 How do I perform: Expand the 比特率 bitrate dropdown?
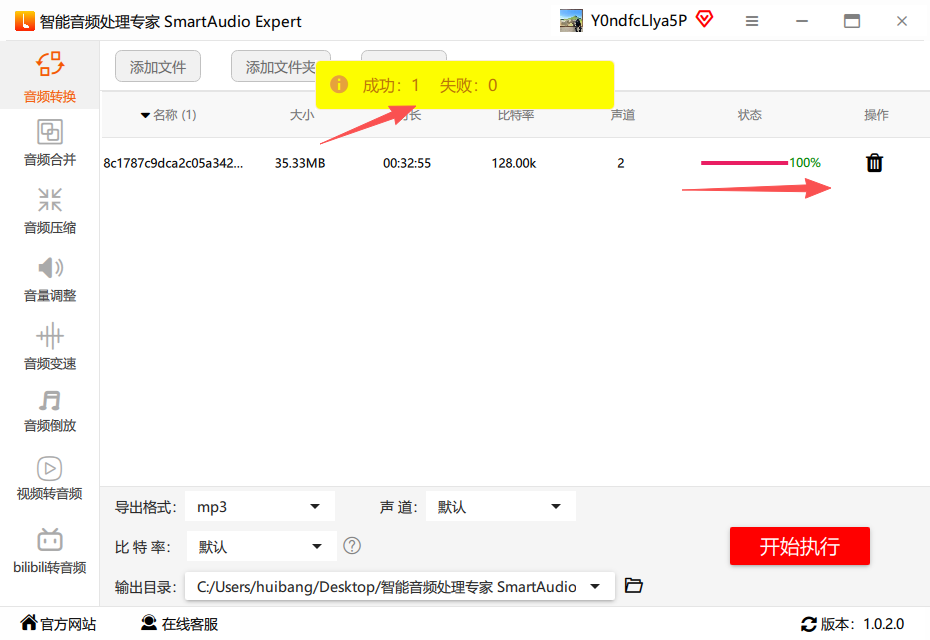[x=260, y=547]
